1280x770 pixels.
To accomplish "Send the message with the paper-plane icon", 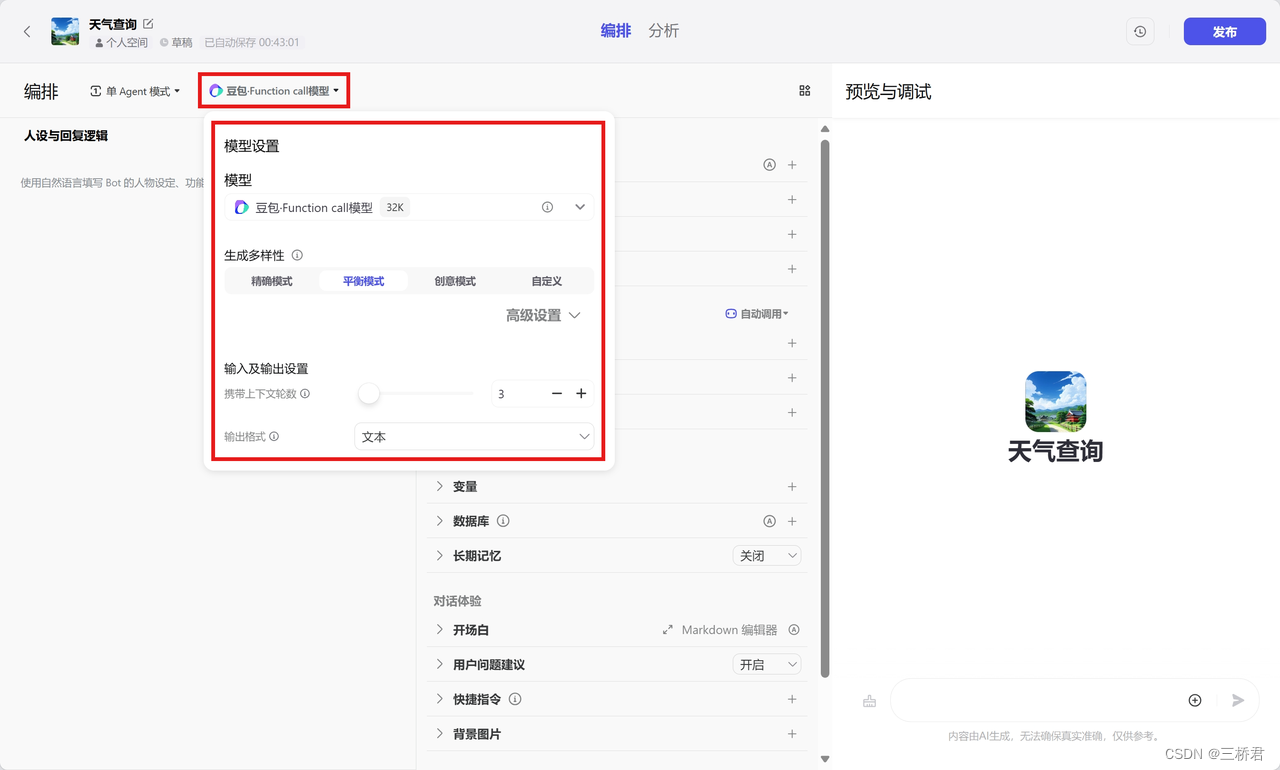I will click(x=1238, y=700).
